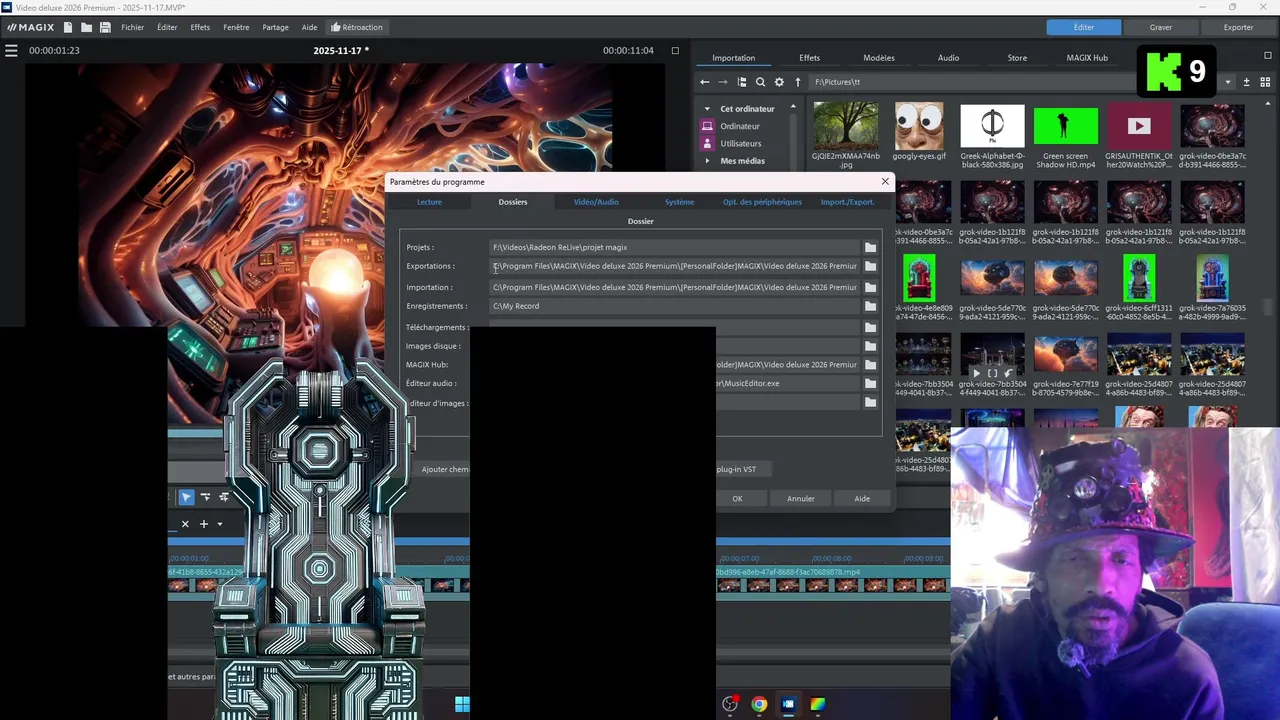This screenshot has width=1280, height=720.
Task: Save the project with the floppy disk icon
Action: pyautogui.click(x=105, y=27)
